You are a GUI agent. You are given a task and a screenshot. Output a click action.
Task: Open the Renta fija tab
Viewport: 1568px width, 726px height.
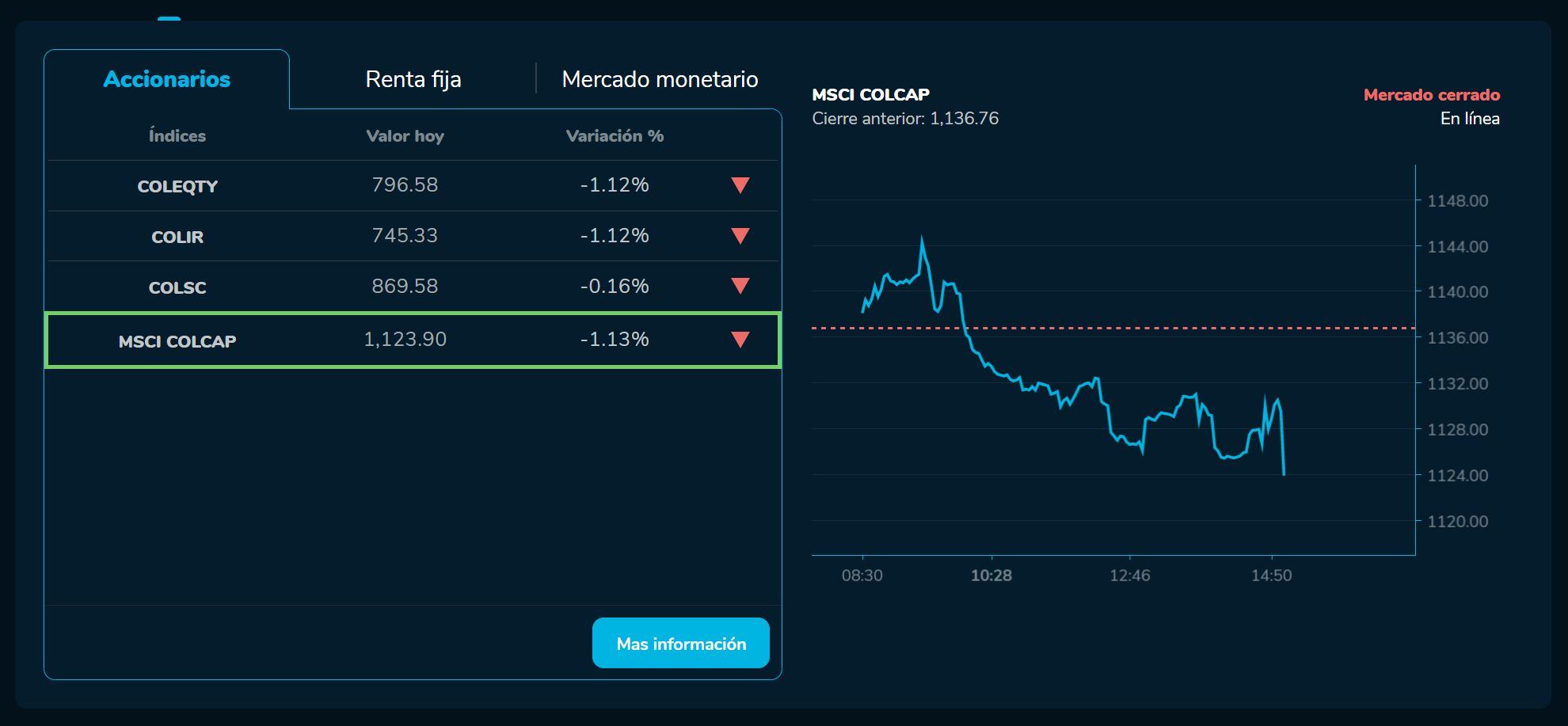tap(413, 79)
